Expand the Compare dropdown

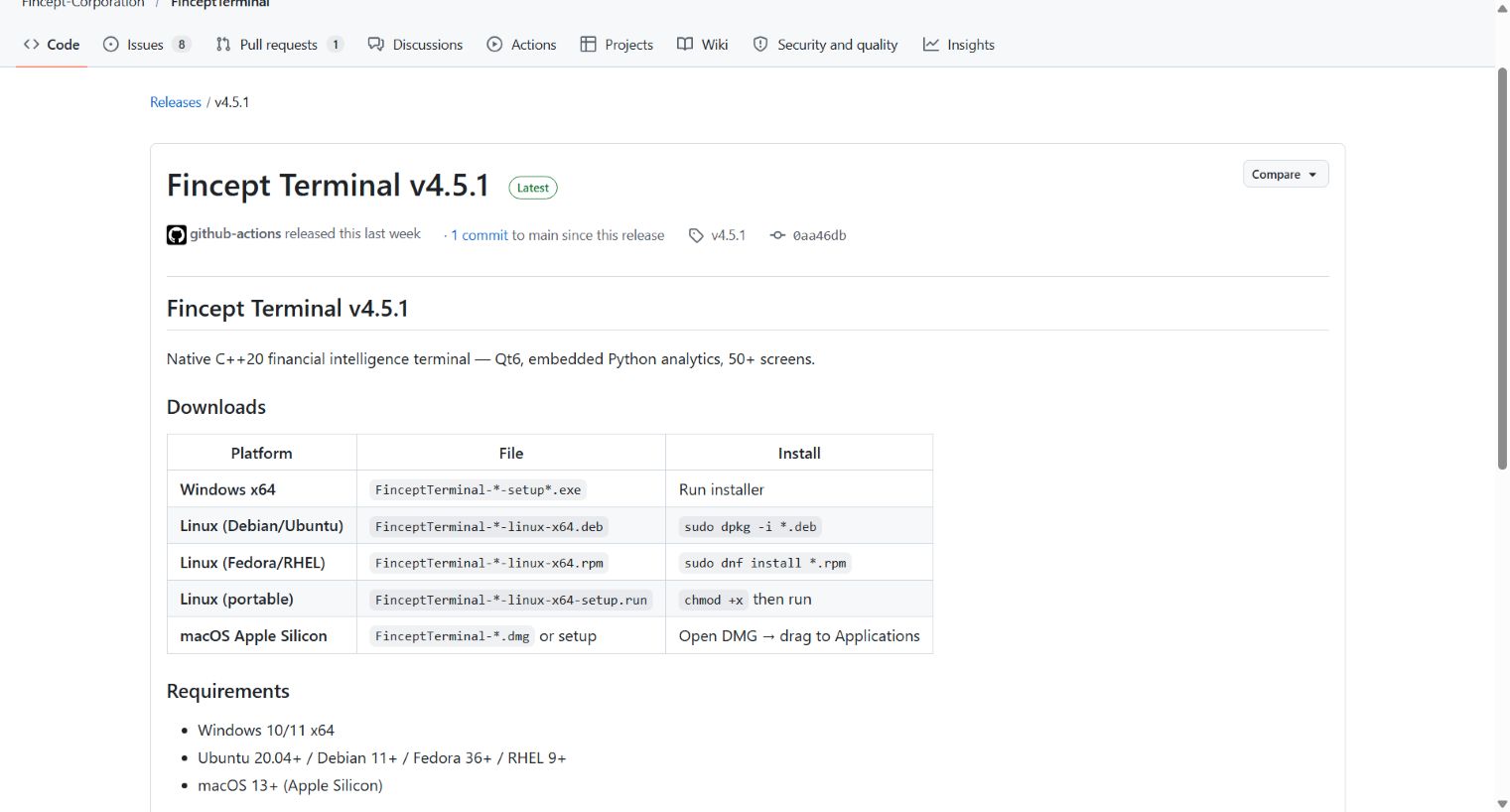[1285, 174]
